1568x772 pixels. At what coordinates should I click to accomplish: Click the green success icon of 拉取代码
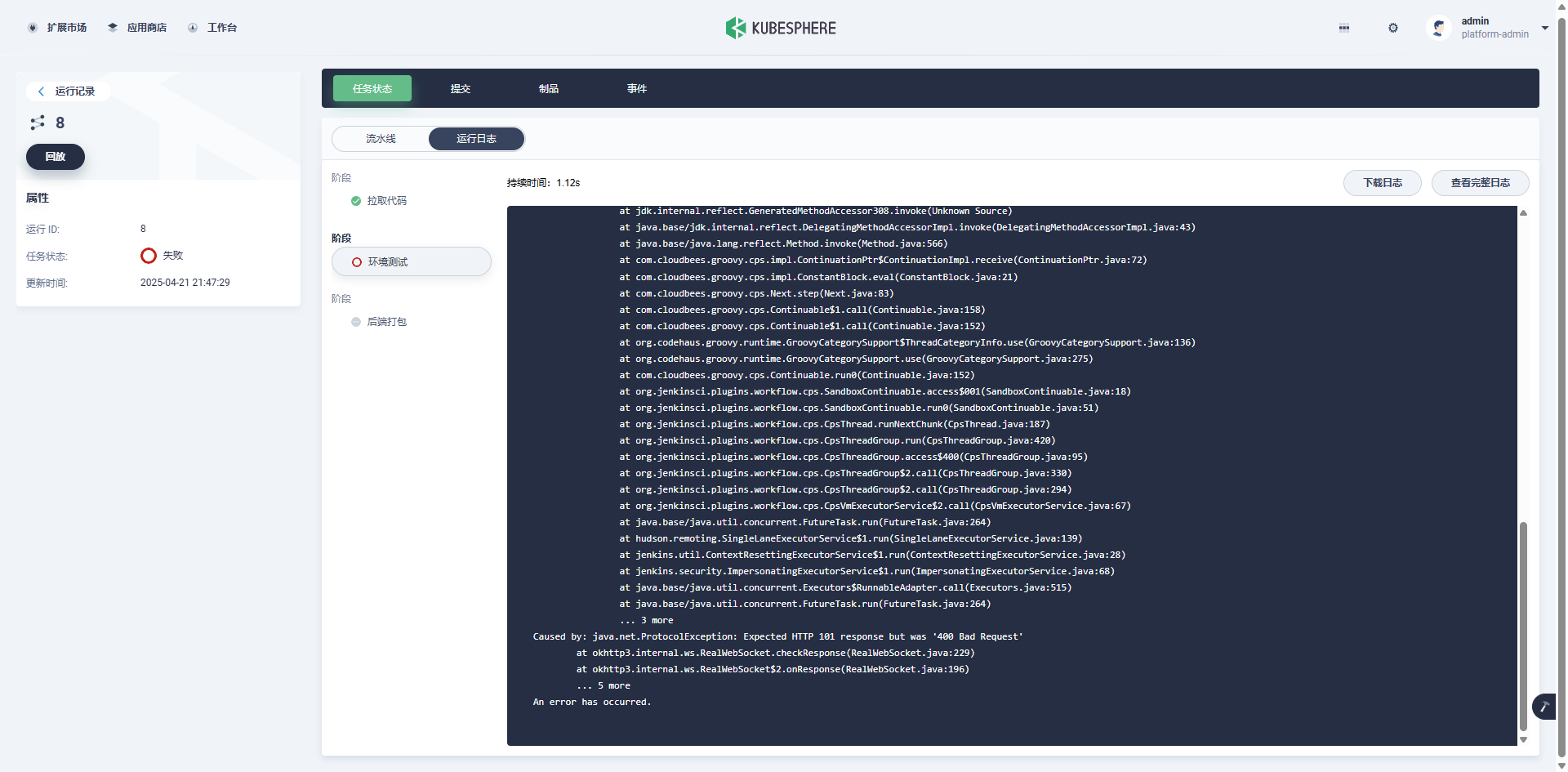point(356,201)
